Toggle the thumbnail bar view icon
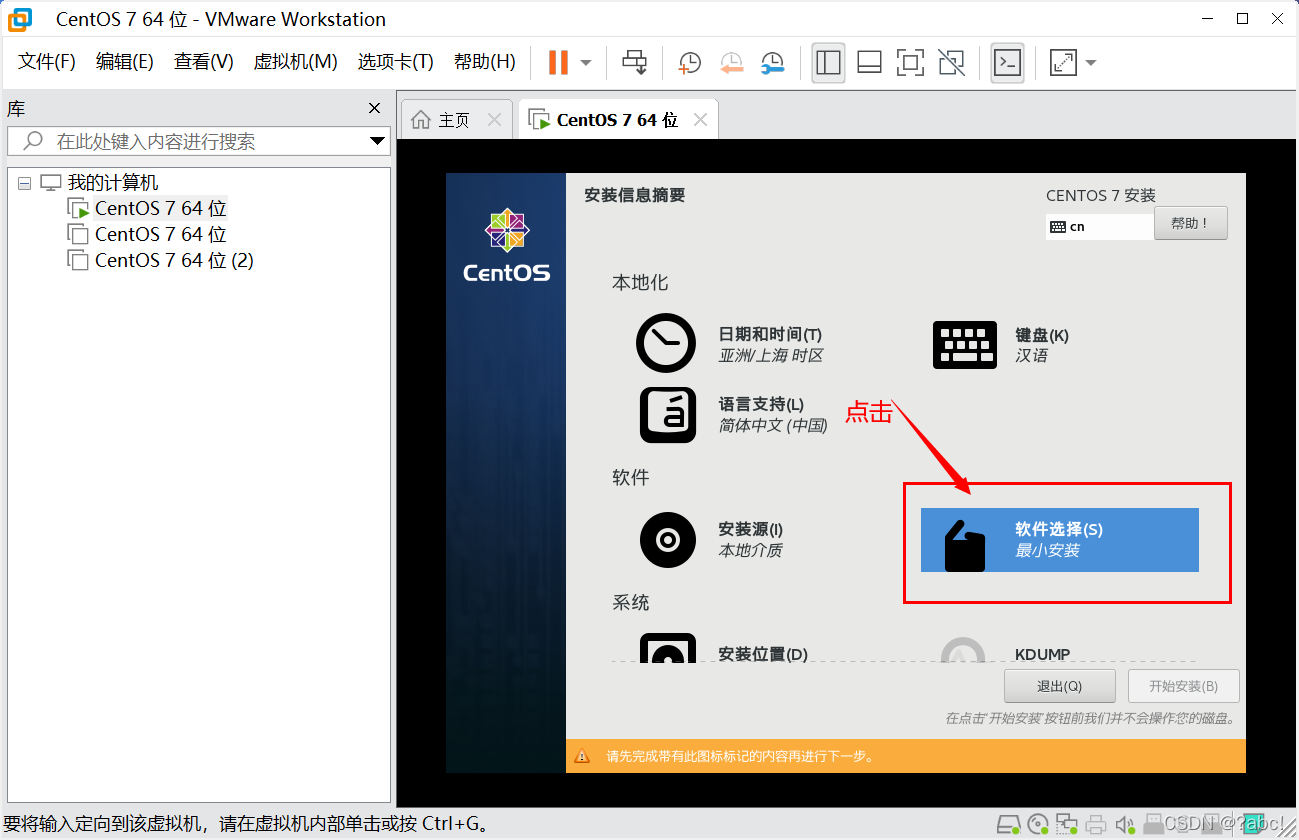 (869, 62)
